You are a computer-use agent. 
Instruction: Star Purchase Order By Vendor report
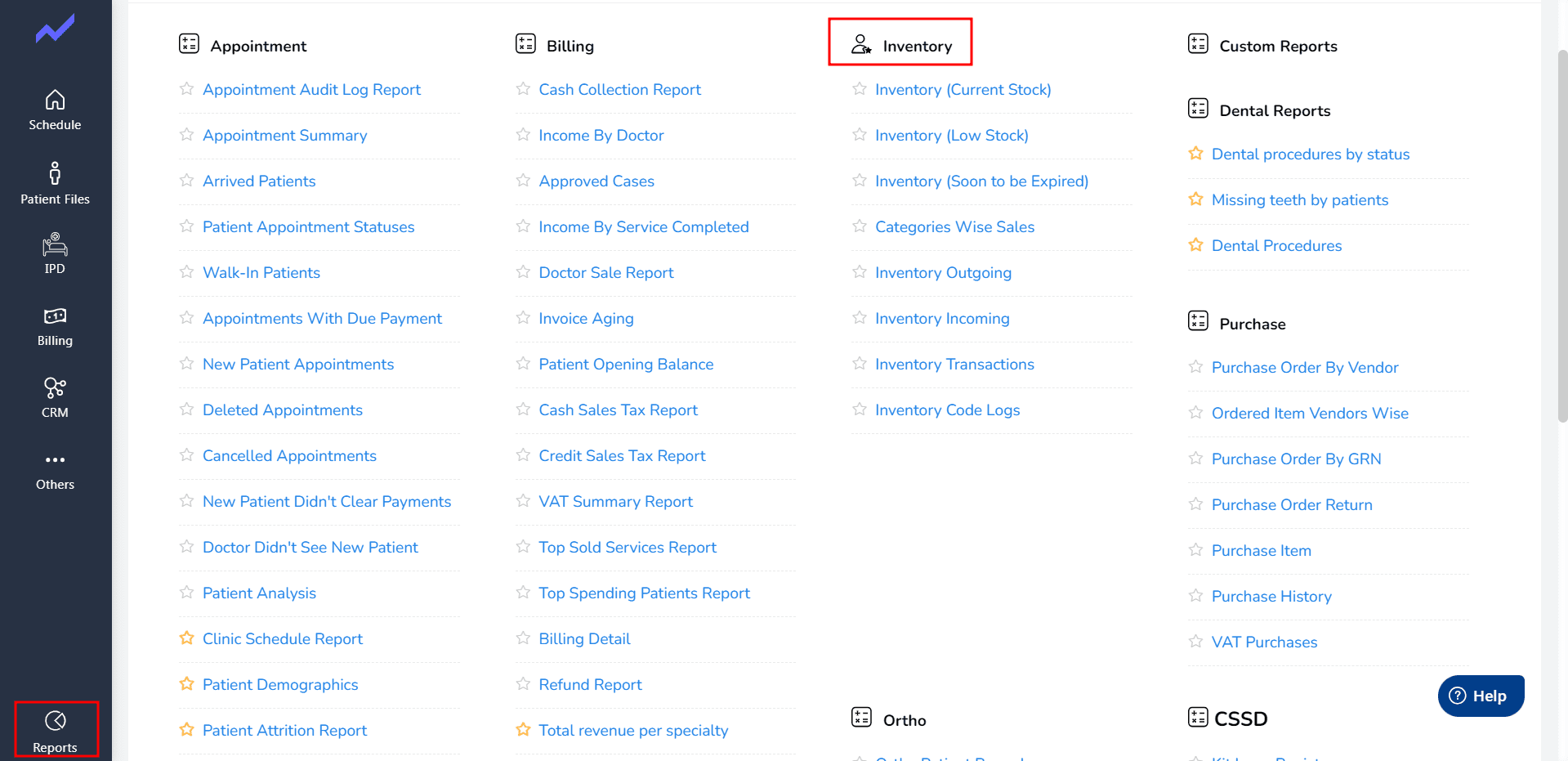pyautogui.click(x=1195, y=366)
